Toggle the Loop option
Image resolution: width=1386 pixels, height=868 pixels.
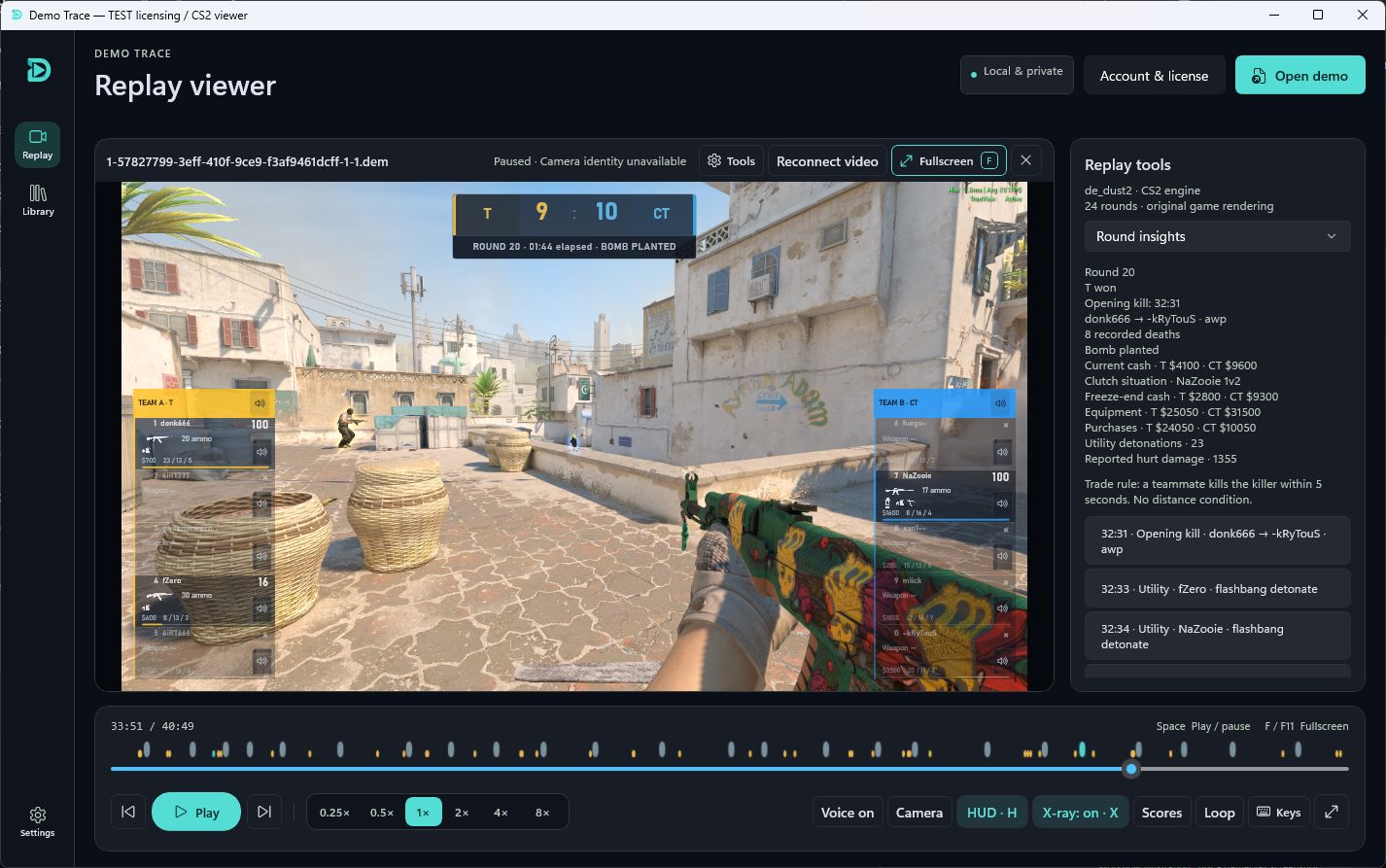point(1219,813)
